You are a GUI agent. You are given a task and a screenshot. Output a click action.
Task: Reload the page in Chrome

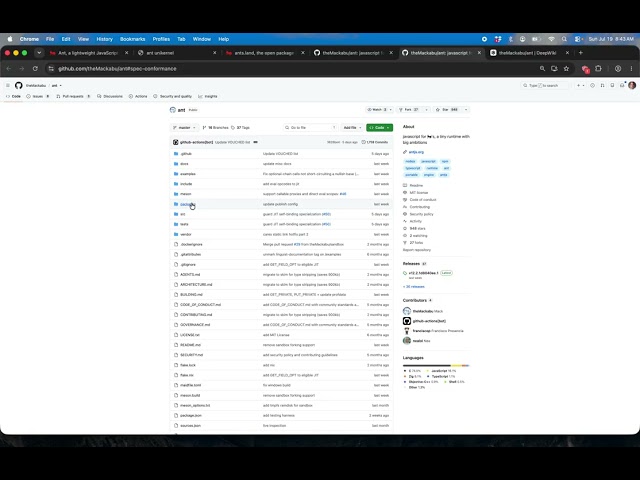point(35,69)
